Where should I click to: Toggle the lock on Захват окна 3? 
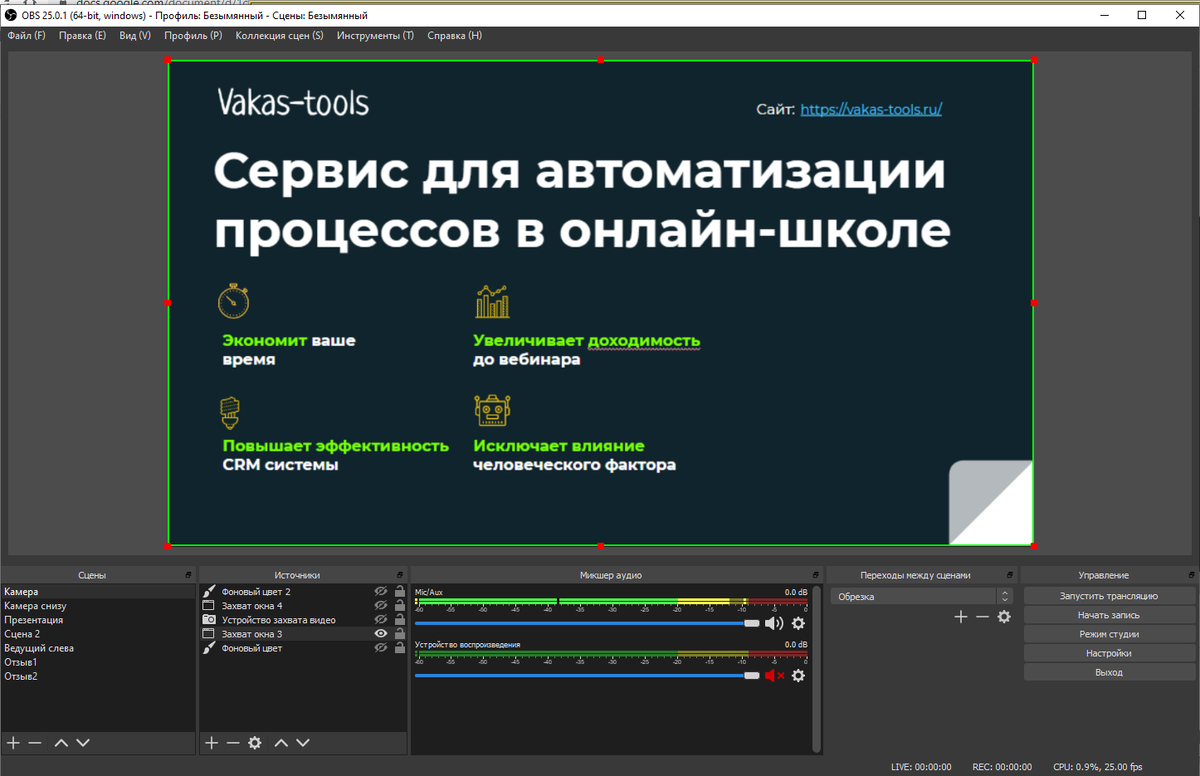tap(399, 634)
